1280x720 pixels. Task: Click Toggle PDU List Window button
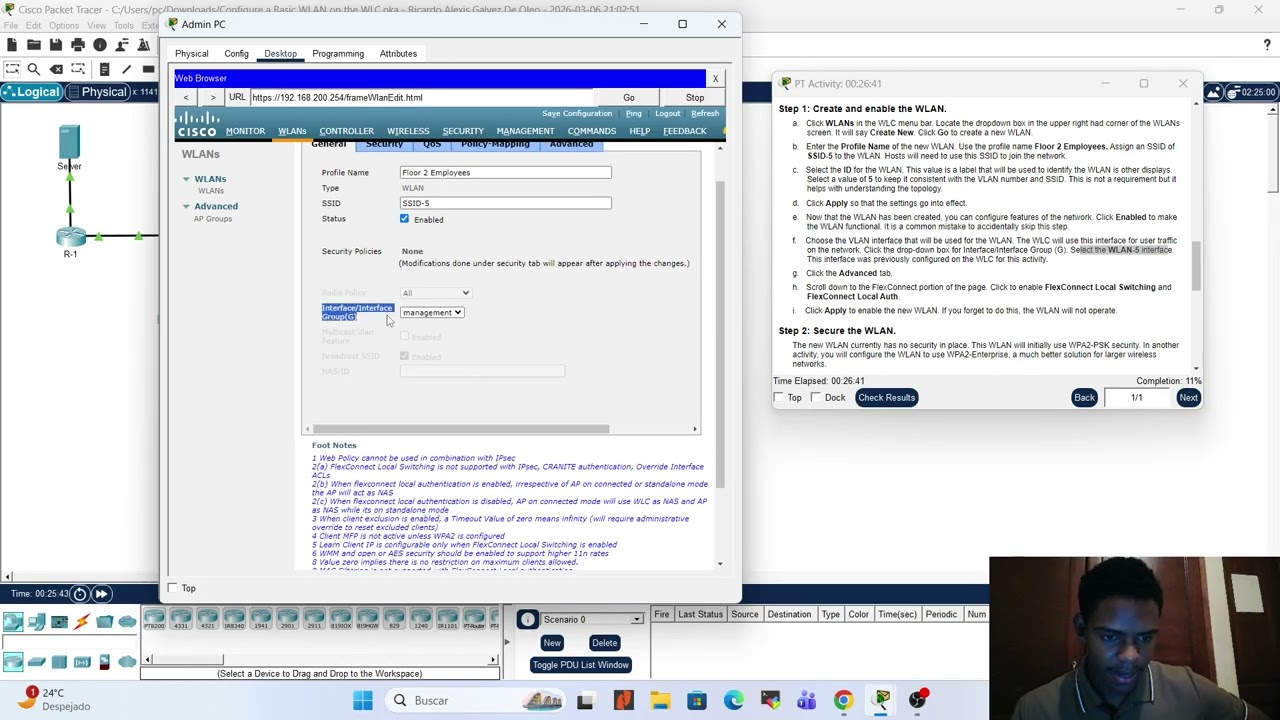pyautogui.click(x=581, y=665)
